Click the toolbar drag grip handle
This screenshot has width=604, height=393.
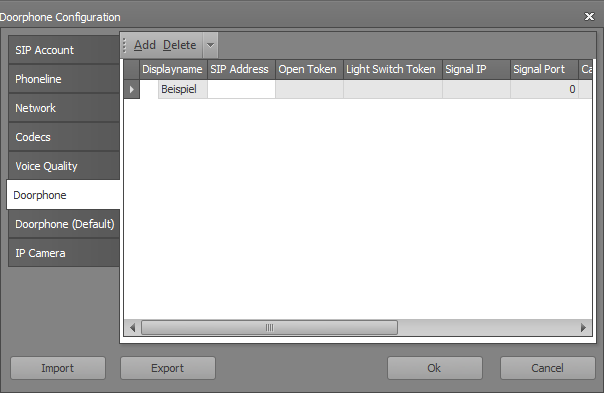pyautogui.click(x=124, y=45)
